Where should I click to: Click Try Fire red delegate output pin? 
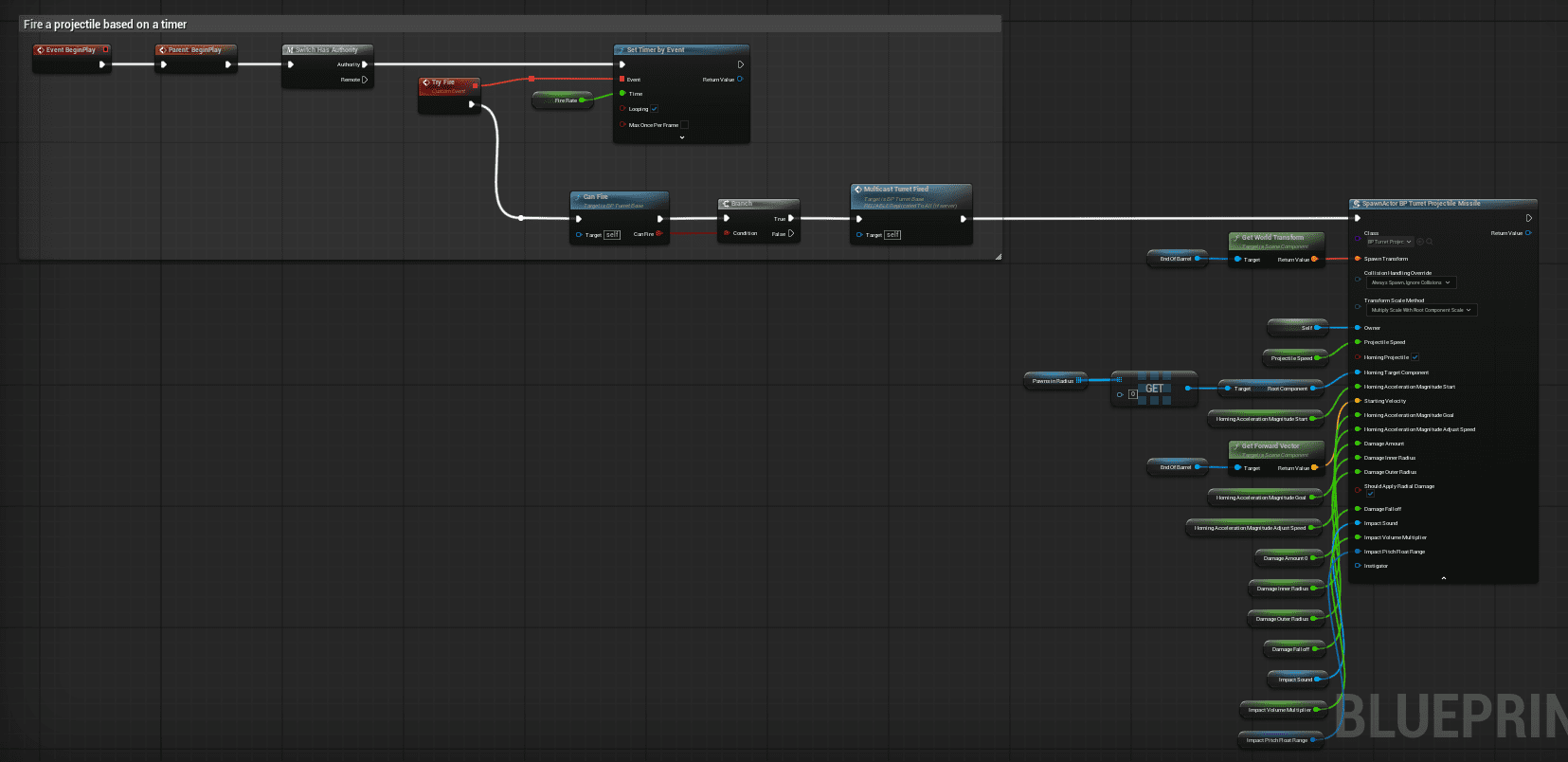[x=475, y=85]
